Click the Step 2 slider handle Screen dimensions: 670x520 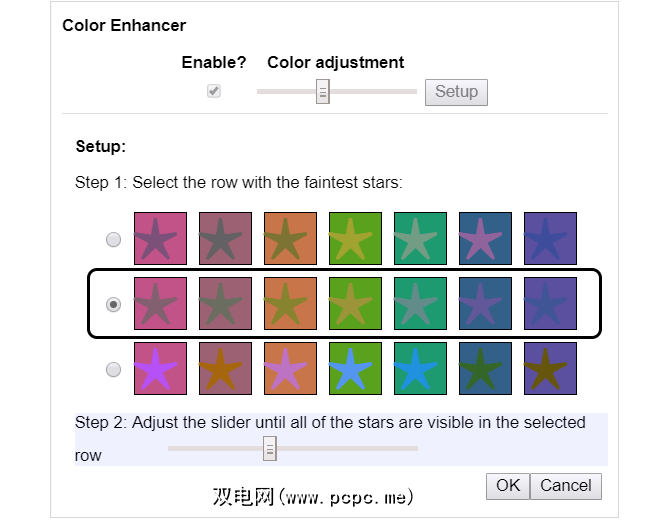(x=269, y=448)
